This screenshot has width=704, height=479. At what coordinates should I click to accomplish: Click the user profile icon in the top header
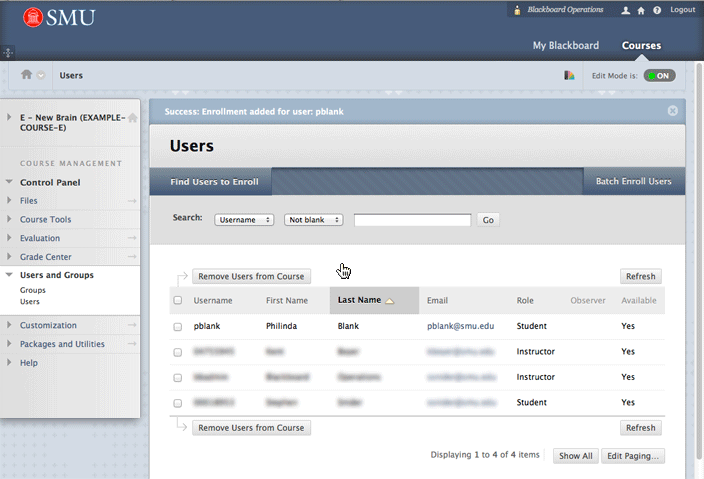[626, 10]
